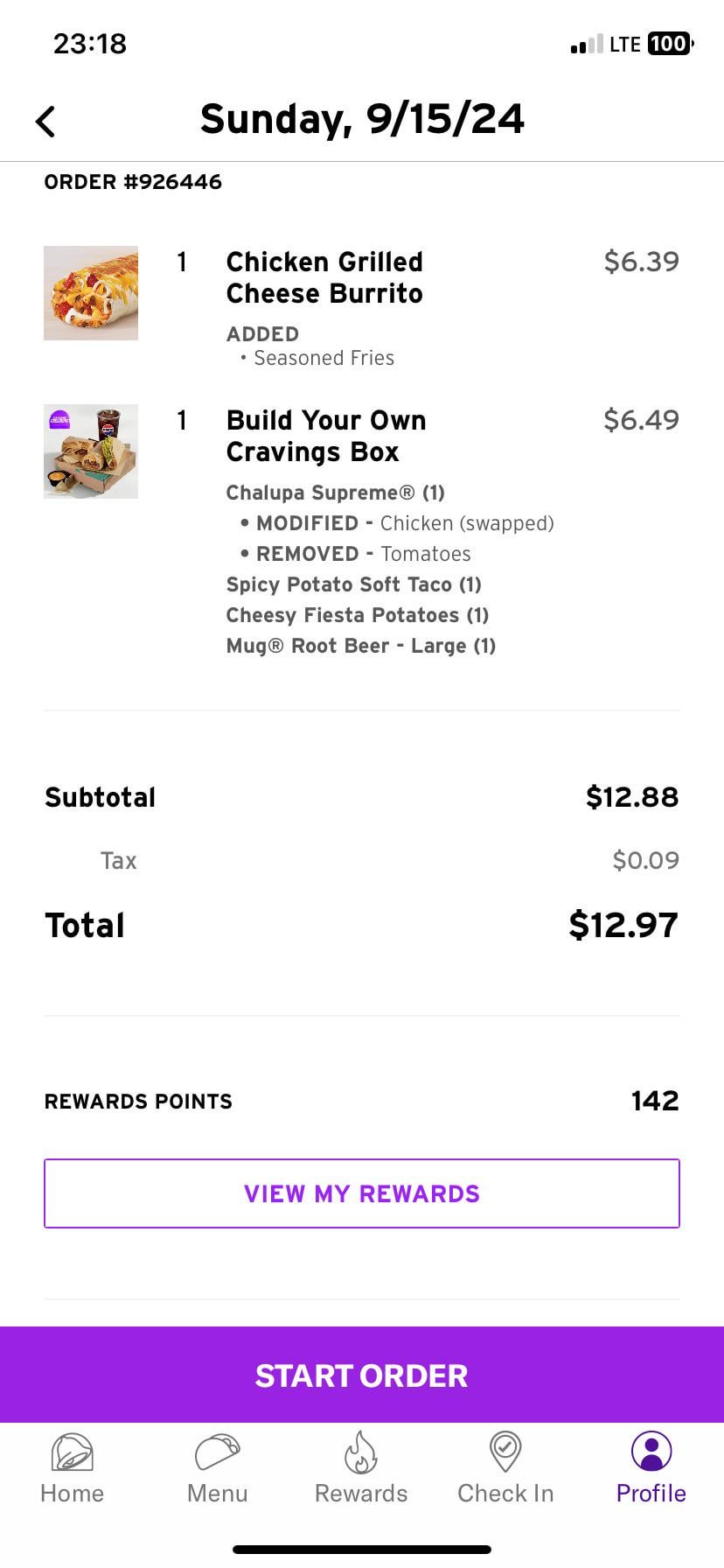
Task: Open Chicken Grilled Cheese Burrito thumbnail
Action: coord(91,293)
